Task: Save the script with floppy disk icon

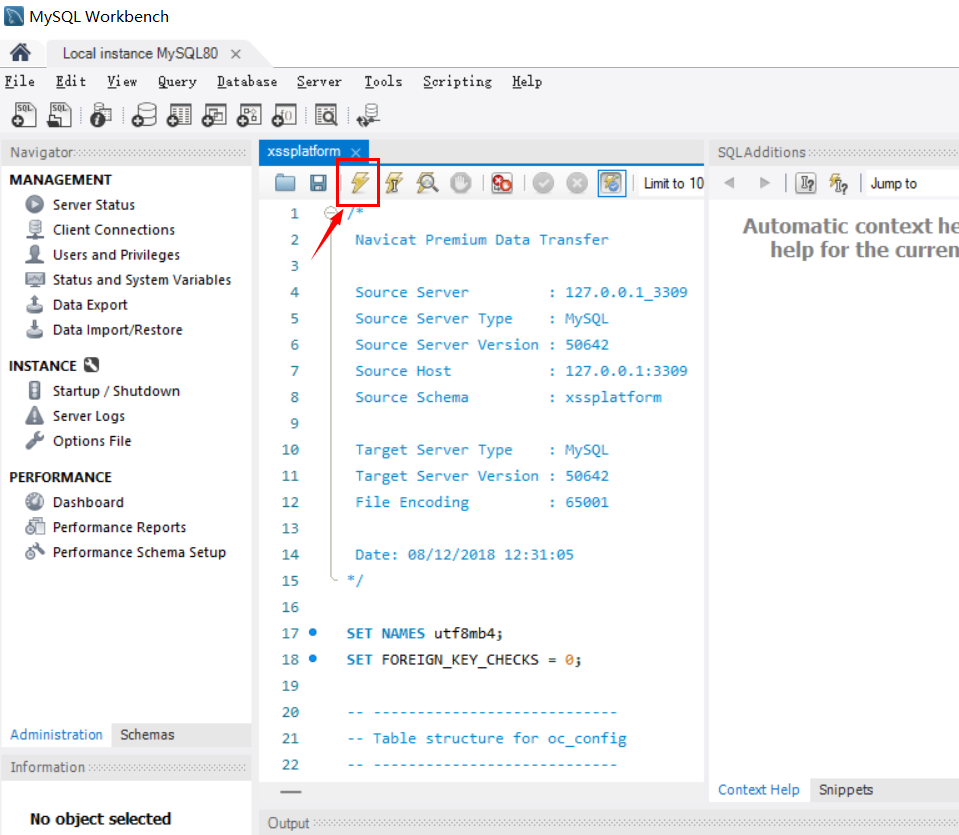Action: [318, 183]
